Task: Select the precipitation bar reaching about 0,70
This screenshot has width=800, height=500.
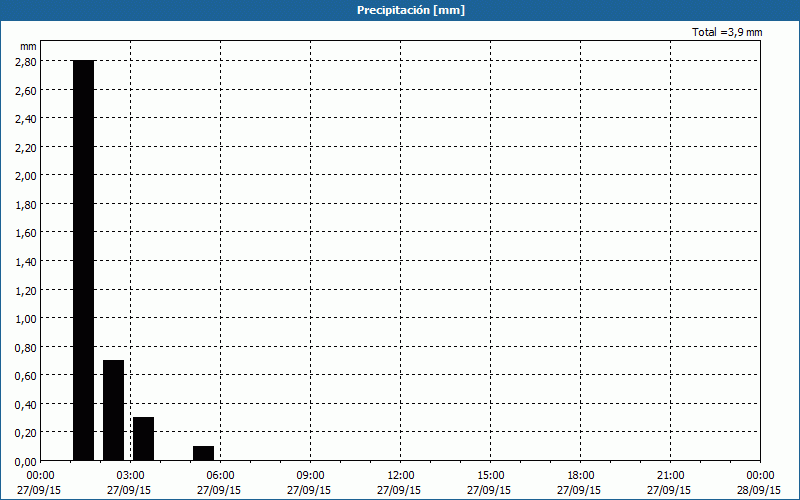Action: pos(113,410)
